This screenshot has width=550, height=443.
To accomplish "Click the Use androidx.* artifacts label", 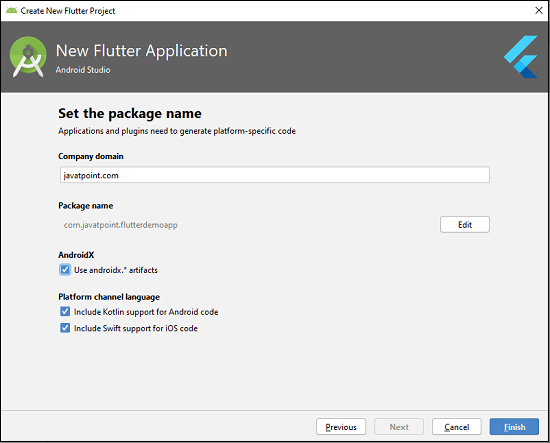I will coord(116,270).
